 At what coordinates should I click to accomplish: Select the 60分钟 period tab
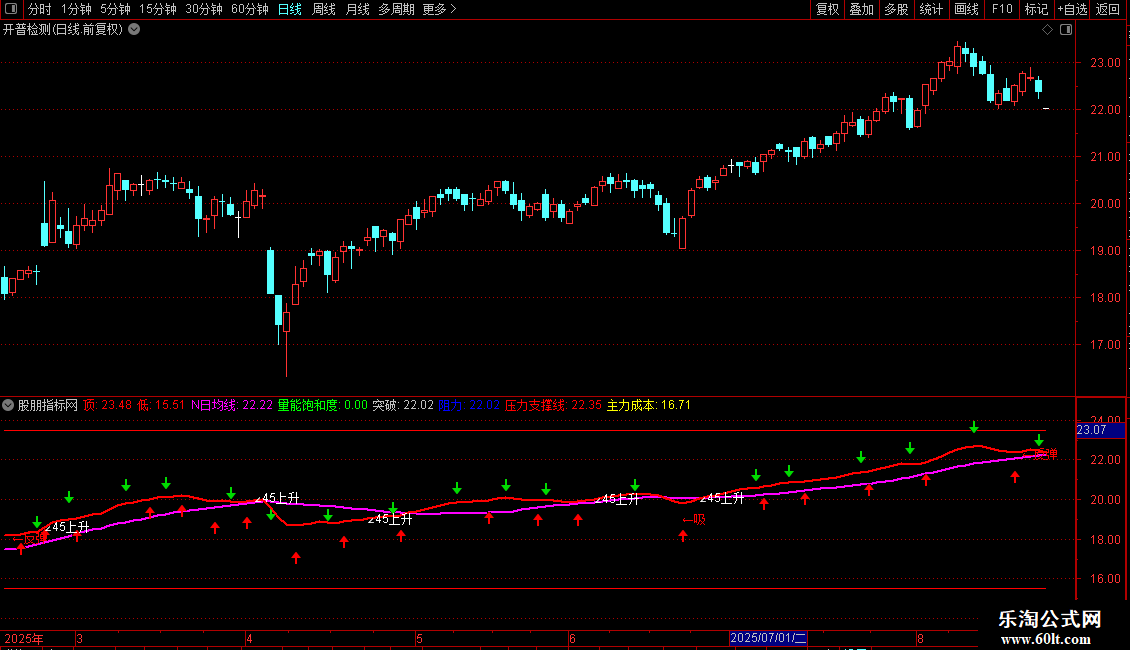point(249,9)
